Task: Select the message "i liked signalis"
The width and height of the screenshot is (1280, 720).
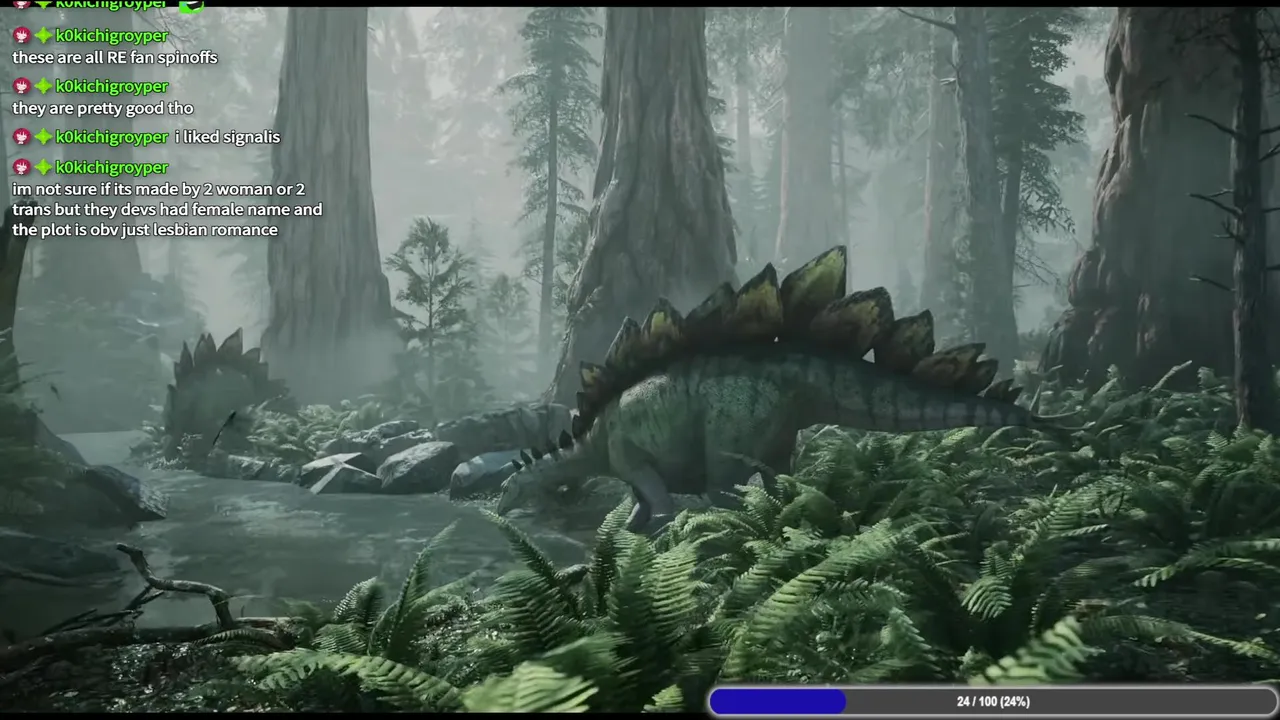Action: point(228,137)
